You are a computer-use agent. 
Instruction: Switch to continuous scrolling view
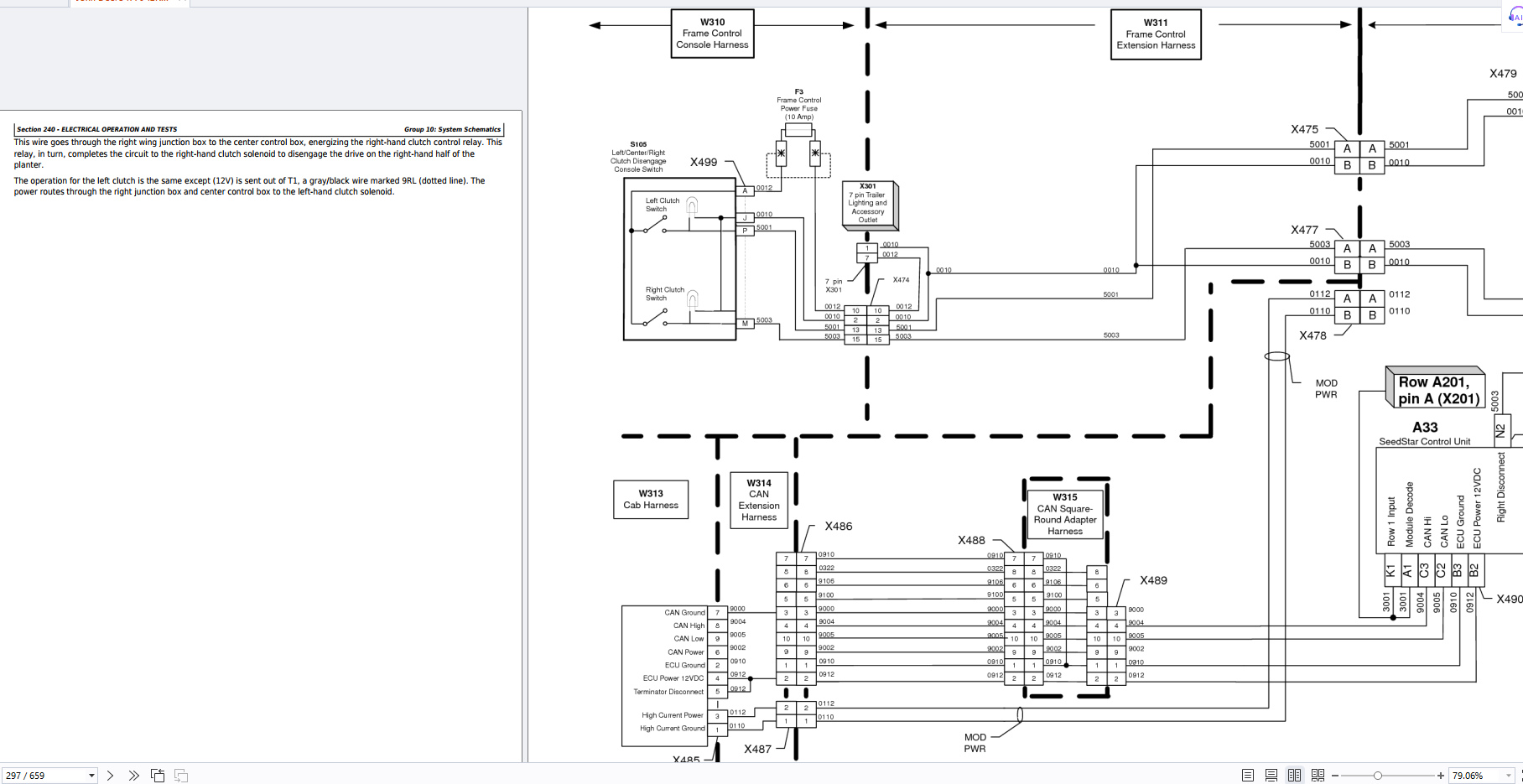pyautogui.click(x=1271, y=776)
